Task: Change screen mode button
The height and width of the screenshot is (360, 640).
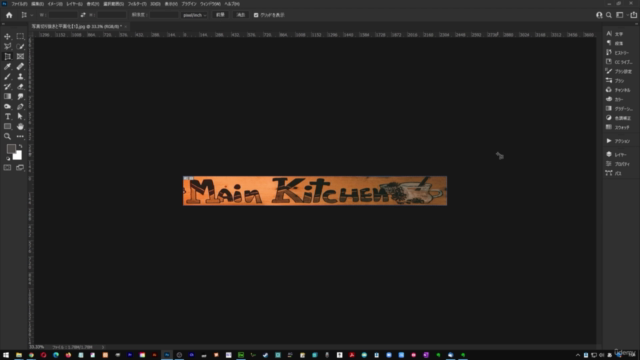Action: pos(20,168)
